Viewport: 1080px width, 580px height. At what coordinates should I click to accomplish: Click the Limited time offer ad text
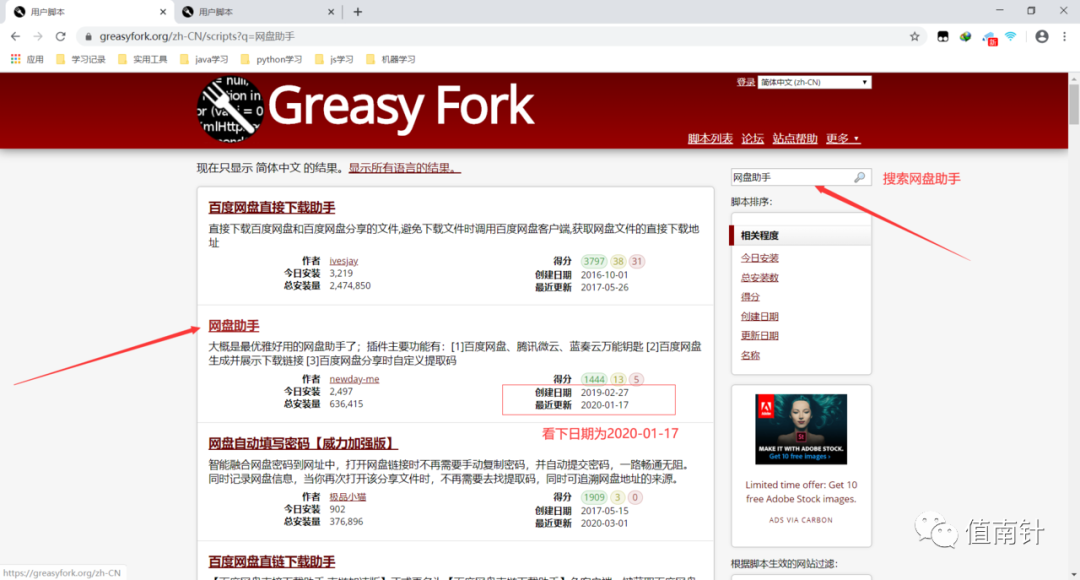pyautogui.click(x=801, y=492)
